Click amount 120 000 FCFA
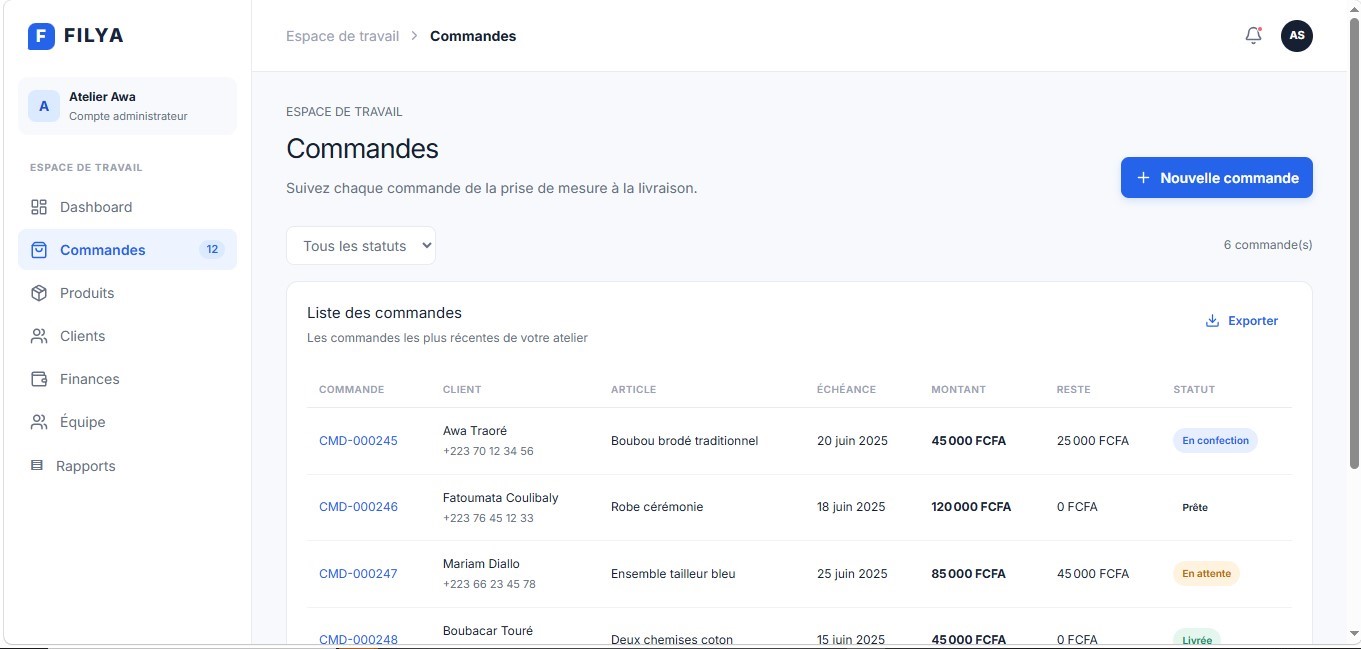This screenshot has width=1361, height=649. click(971, 507)
